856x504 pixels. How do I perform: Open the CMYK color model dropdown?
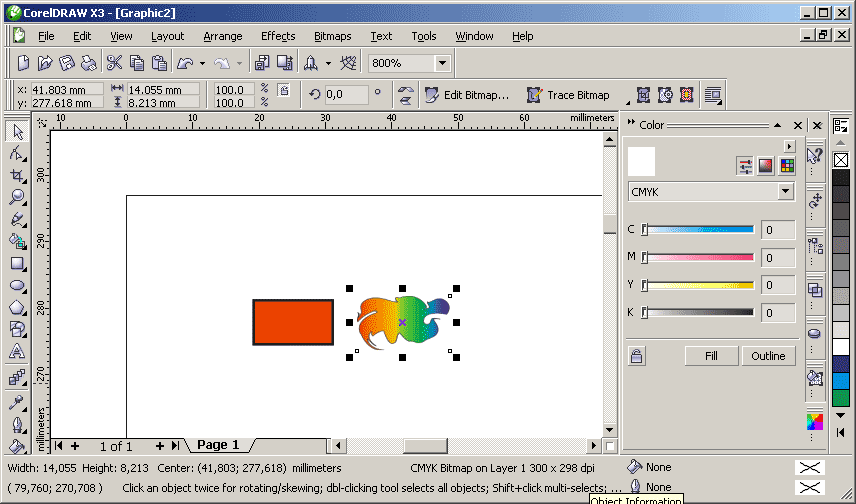point(786,192)
